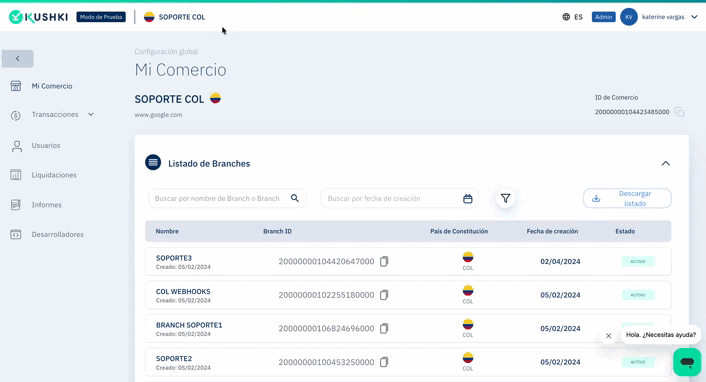Click the Kushki logo
The height and width of the screenshot is (382, 706).
[x=38, y=17]
